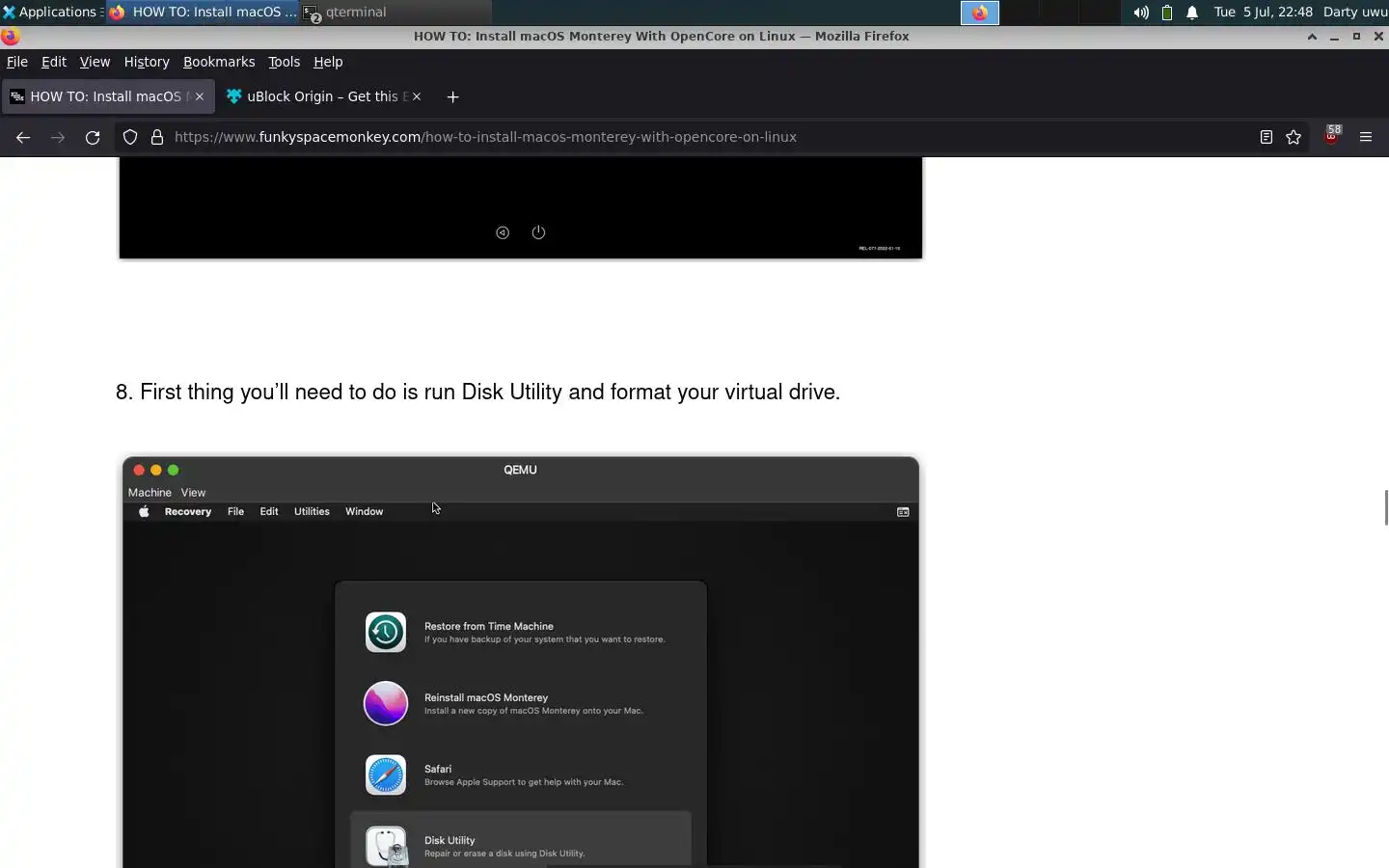The height and width of the screenshot is (868, 1389).
Task: Close the uBlock Origin tab
Action: pos(417,96)
